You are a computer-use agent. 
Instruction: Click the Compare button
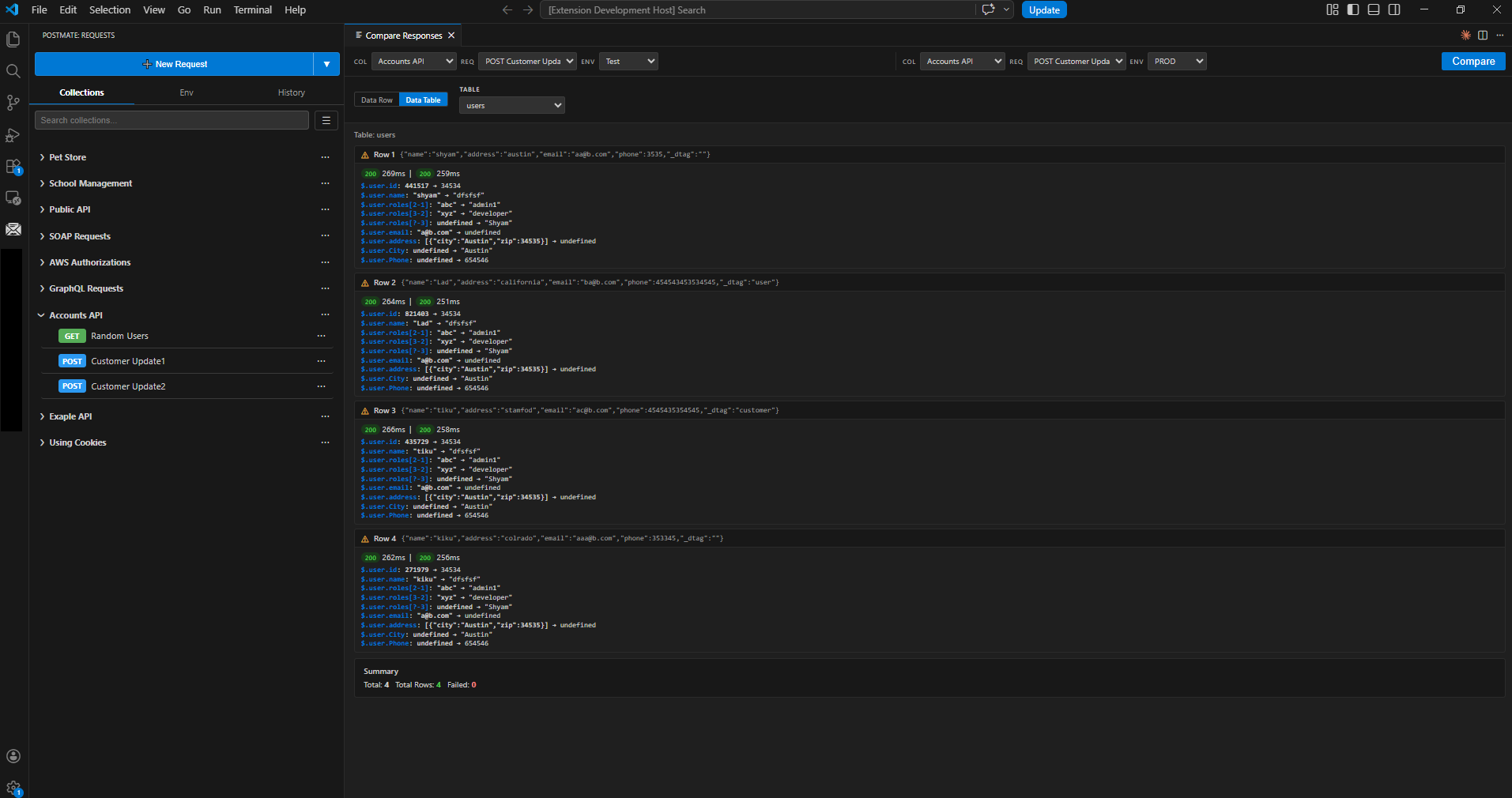pyautogui.click(x=1473, y=61)
